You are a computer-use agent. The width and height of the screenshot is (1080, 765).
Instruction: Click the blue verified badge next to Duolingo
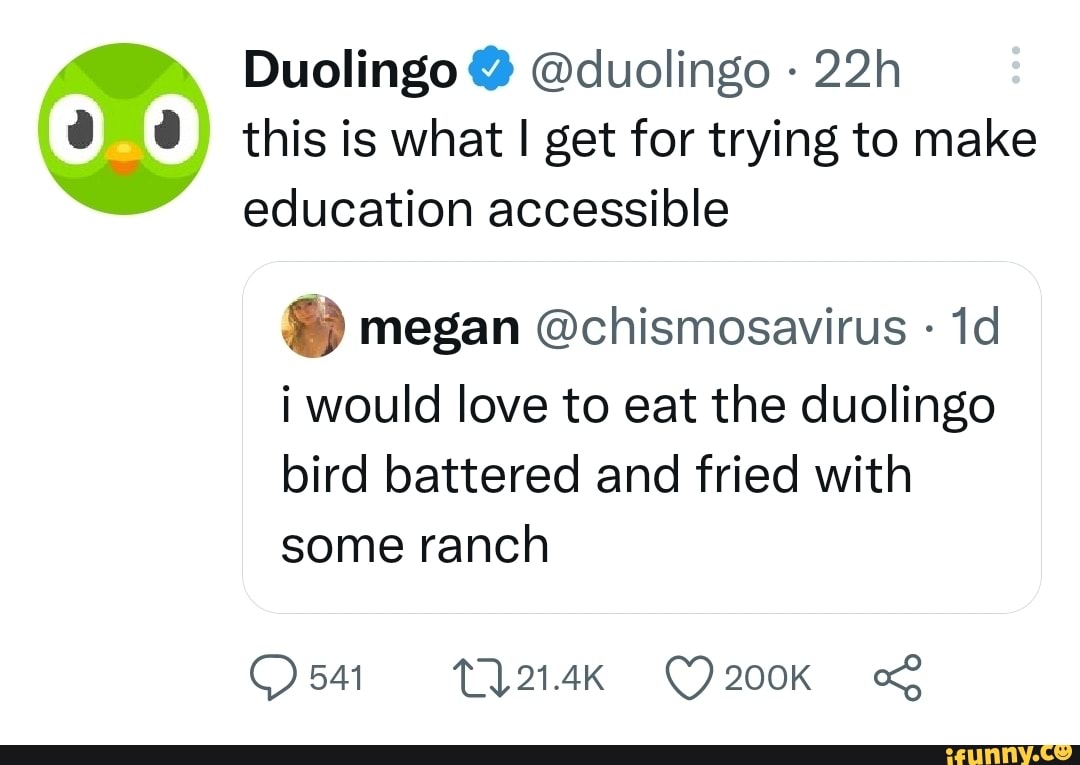coord(489,68)
